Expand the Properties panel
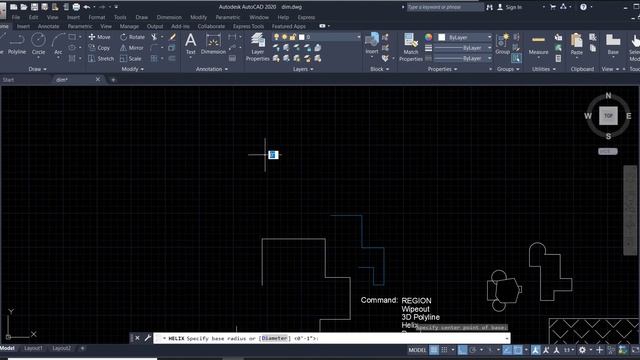 [442, 69]
